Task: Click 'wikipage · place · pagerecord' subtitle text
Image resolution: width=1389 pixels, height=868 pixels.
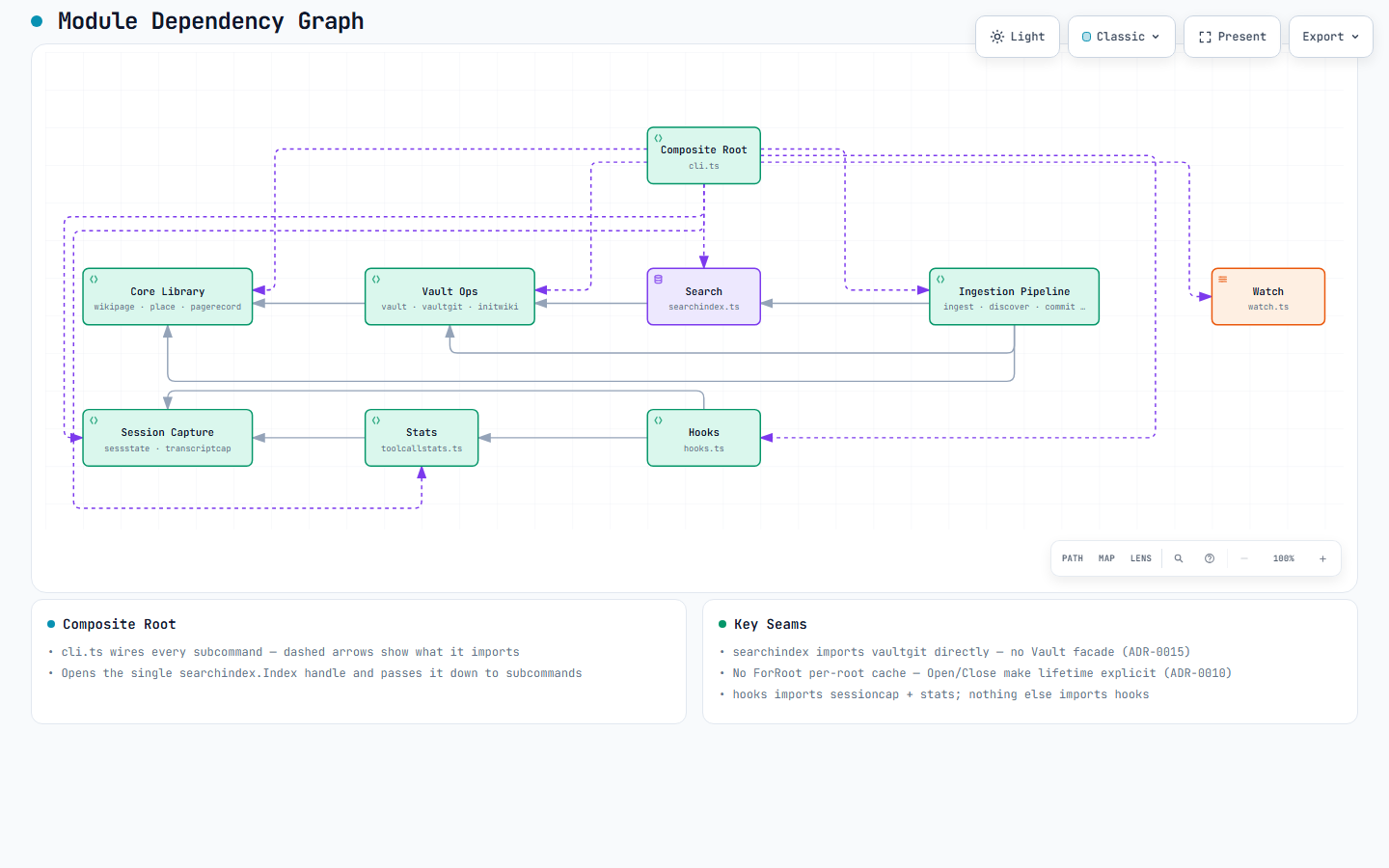Action: pyautogui.click(x=168, y=307)
